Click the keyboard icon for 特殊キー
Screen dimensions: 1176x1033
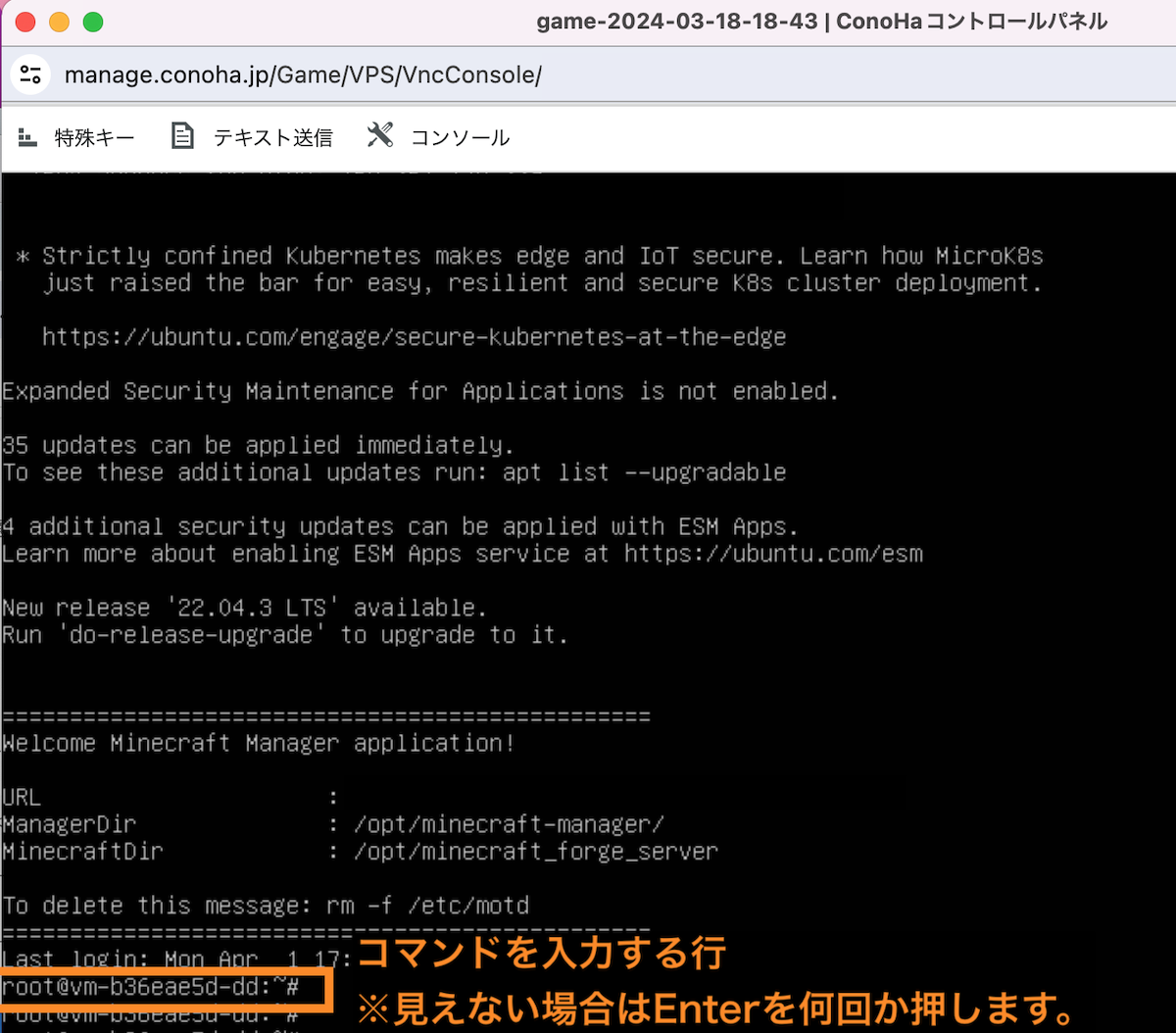[27, 136]
